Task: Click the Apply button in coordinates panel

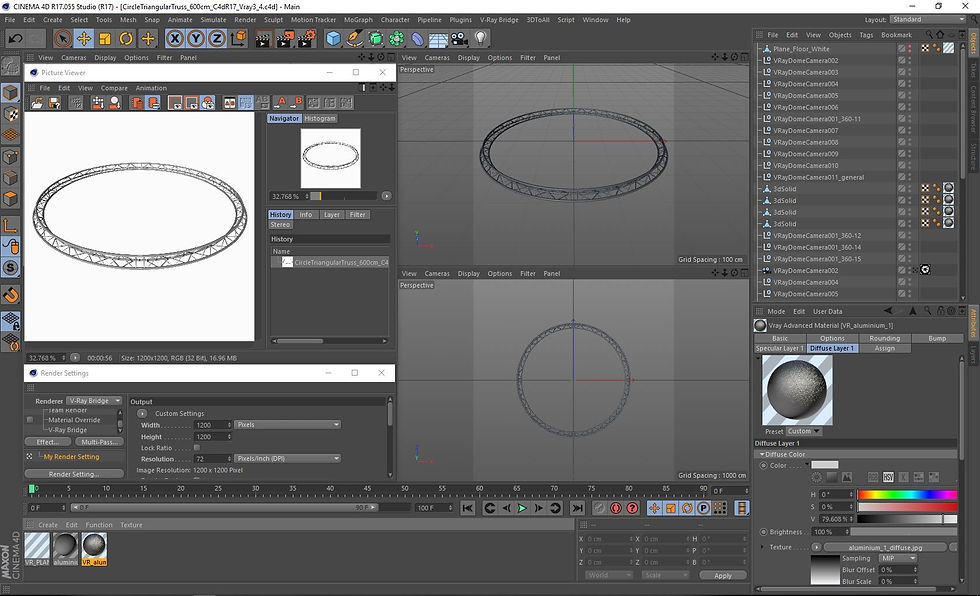Action: (722, 575)
